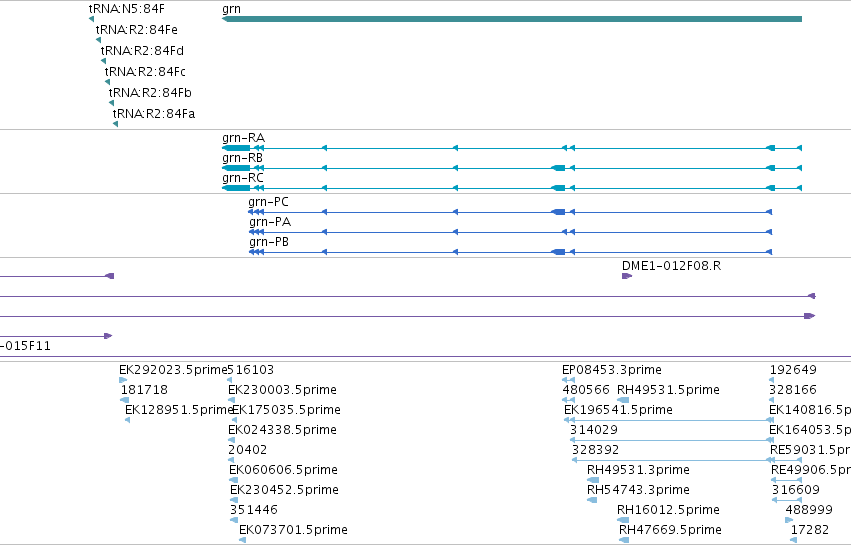851x545 pixels.
Task: Click the 181718 feature label
Action: [144, 390]
